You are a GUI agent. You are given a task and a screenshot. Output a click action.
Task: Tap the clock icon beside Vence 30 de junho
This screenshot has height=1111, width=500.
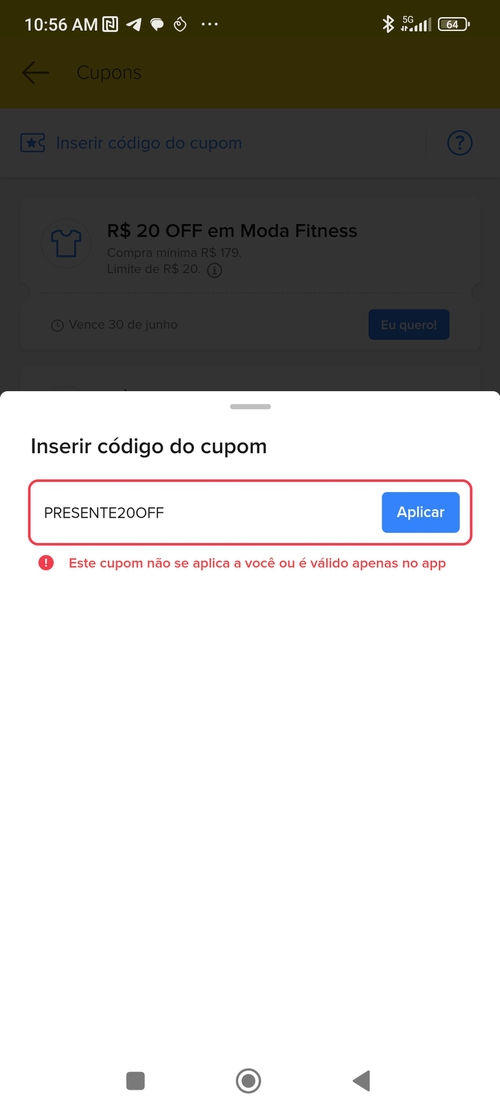57,325
